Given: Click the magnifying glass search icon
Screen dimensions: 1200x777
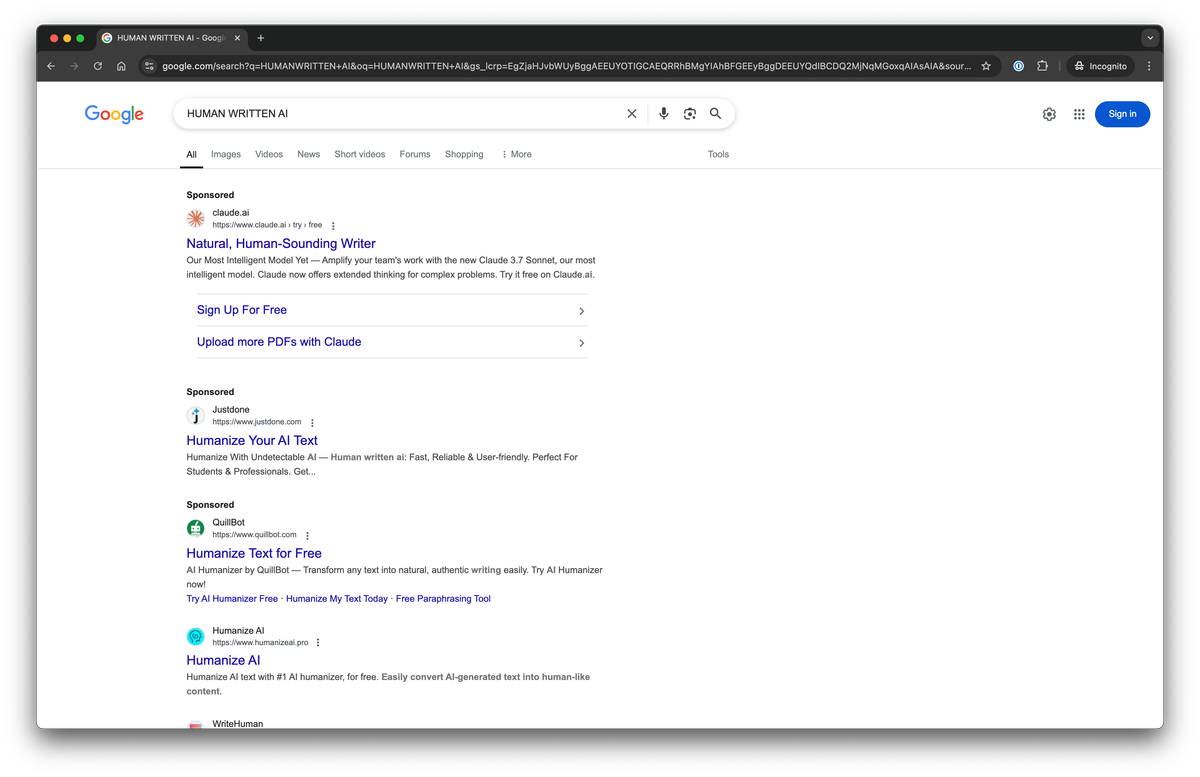Looking at the screenshot, I should tap(716, 114).
